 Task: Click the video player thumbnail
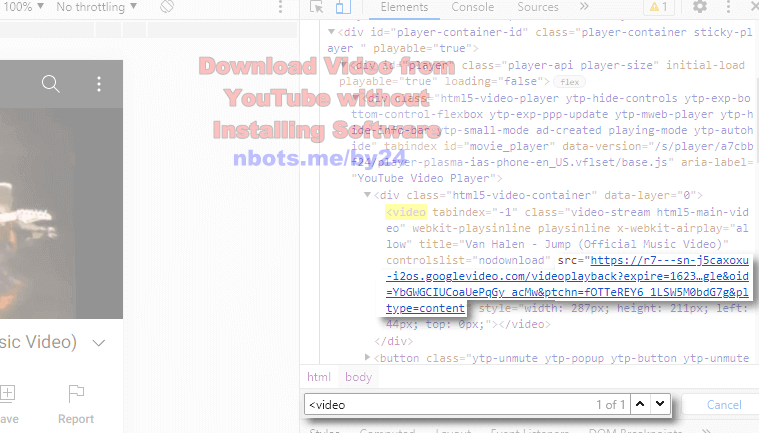(61, 213)
